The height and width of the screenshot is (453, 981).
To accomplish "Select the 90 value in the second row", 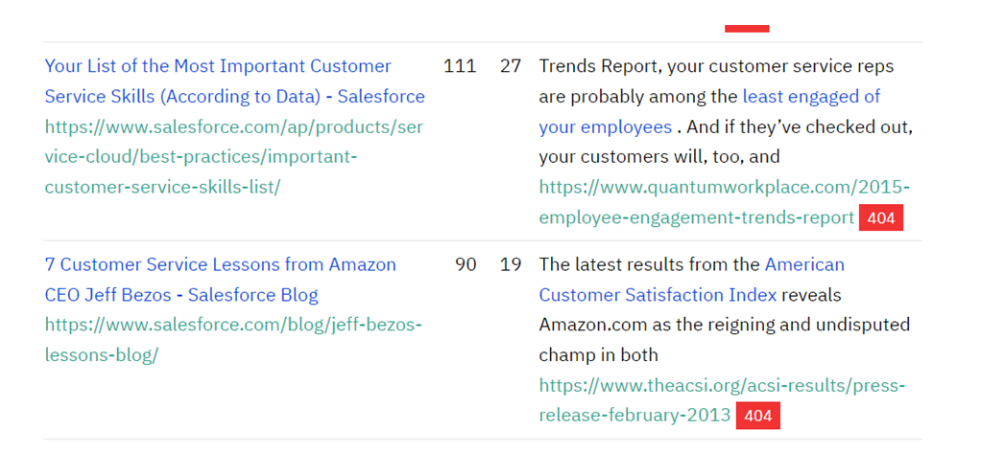I will coord(465,265).
